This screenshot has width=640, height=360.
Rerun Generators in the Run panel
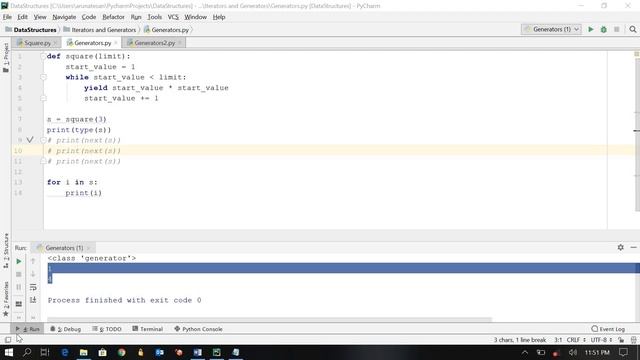pos(19,261)
